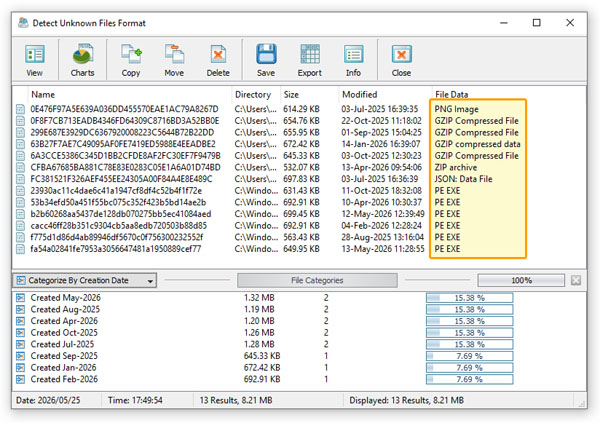Select category icon for Created Oct-2025
The width and height of the screenshot is (600, 423).
pyautogui.click(x=20, y=333)
